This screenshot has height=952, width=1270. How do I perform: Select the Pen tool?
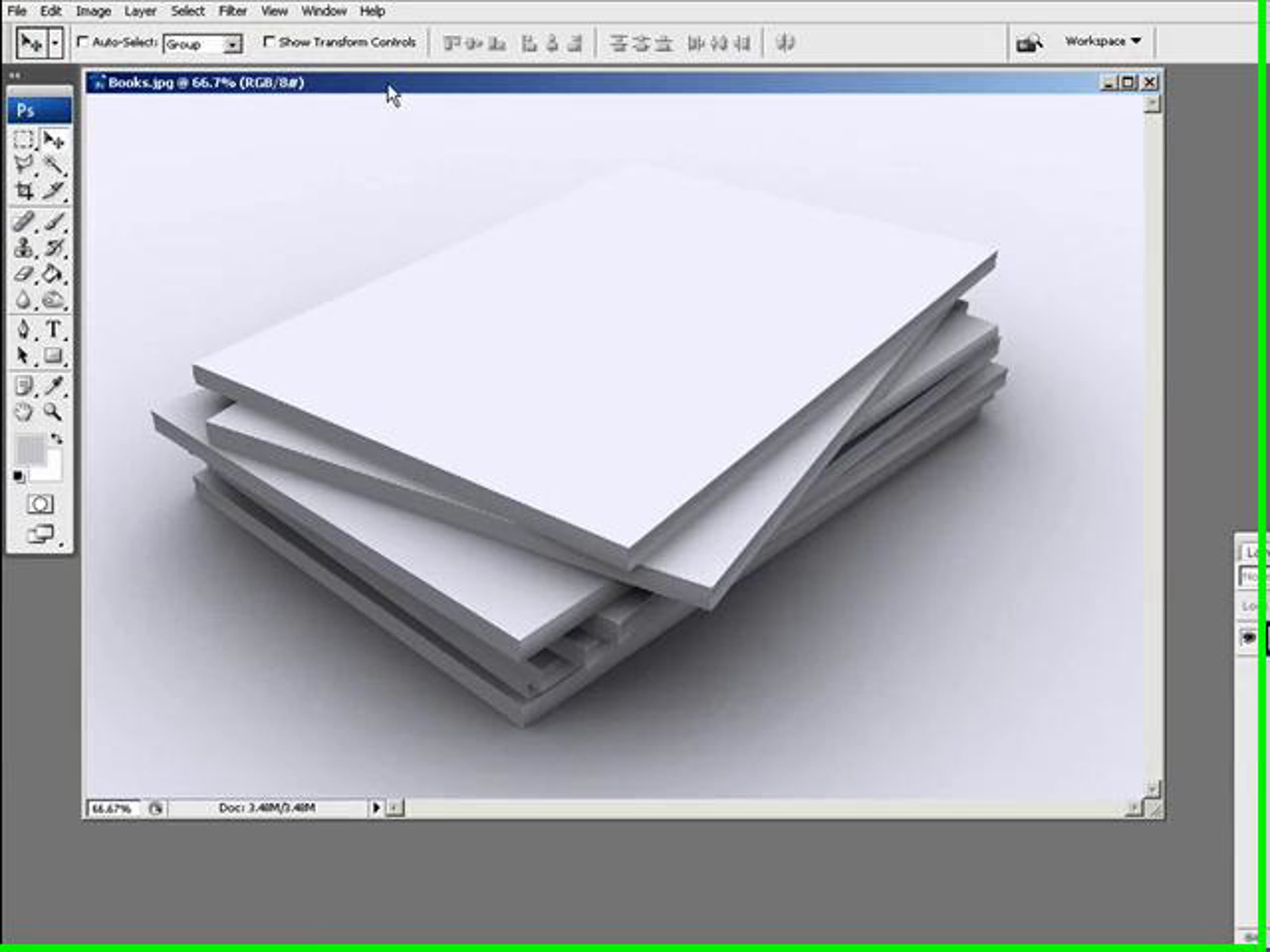point(23,329)
